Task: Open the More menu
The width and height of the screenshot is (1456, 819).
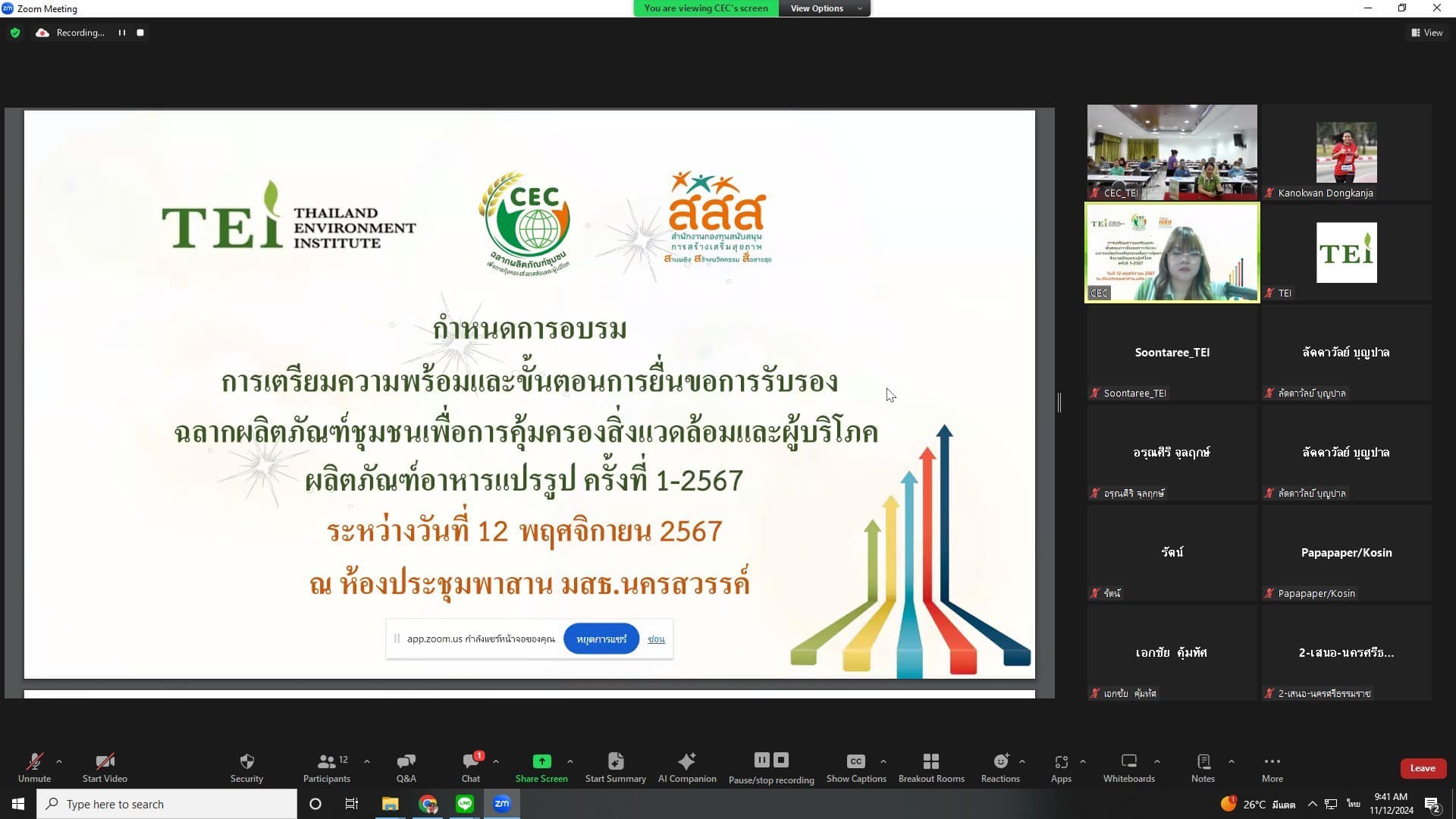Action: coord(1272,761)
